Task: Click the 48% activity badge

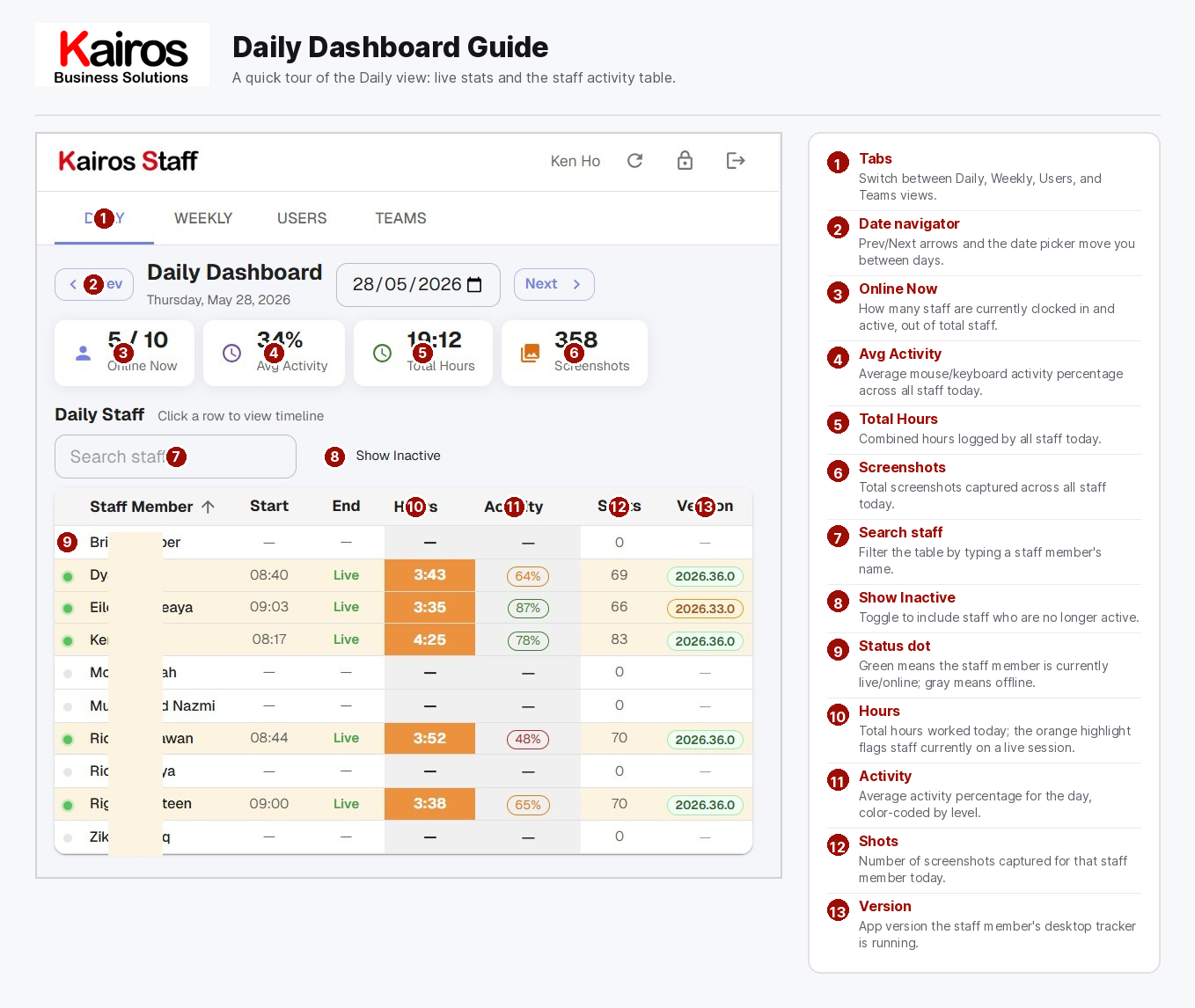Action: point(528,740)
